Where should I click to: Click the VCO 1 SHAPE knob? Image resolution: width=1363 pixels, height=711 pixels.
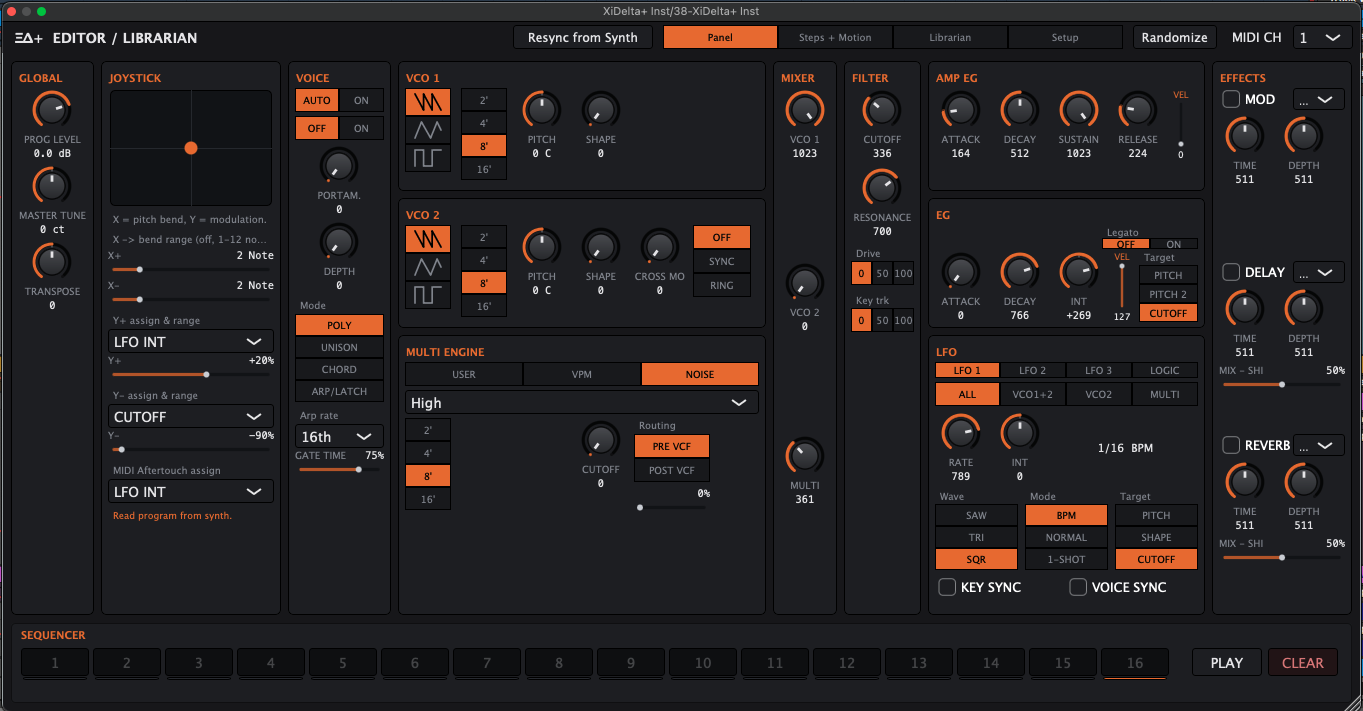(x=601, y=110)
